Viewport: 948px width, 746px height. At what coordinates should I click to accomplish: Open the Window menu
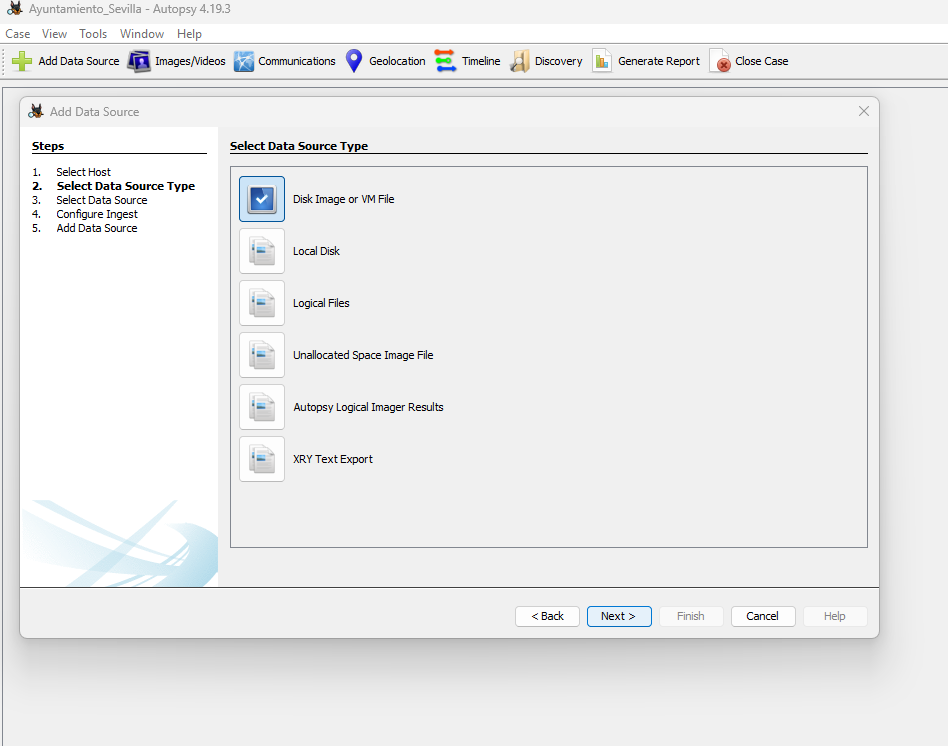(x=142, y=34)
